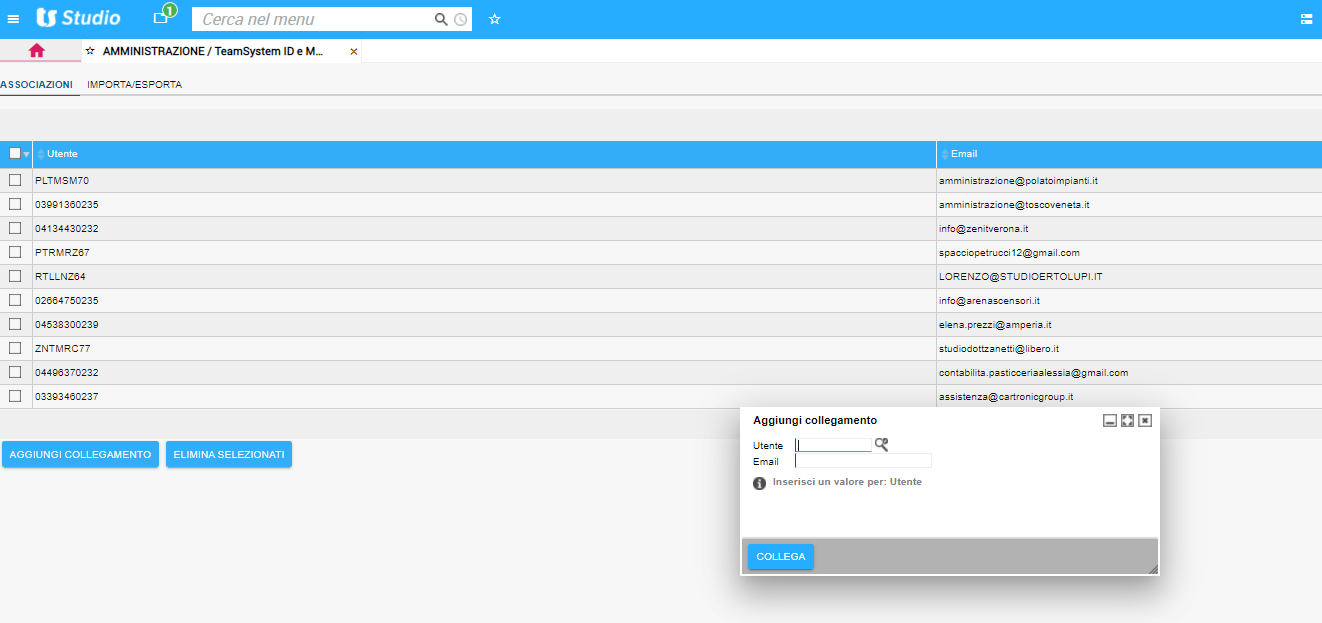Go to the Home tab icon
Image resolution: width=1322 pixels, height=623 pixels.
pyautogui.click(x=37, y=50)
